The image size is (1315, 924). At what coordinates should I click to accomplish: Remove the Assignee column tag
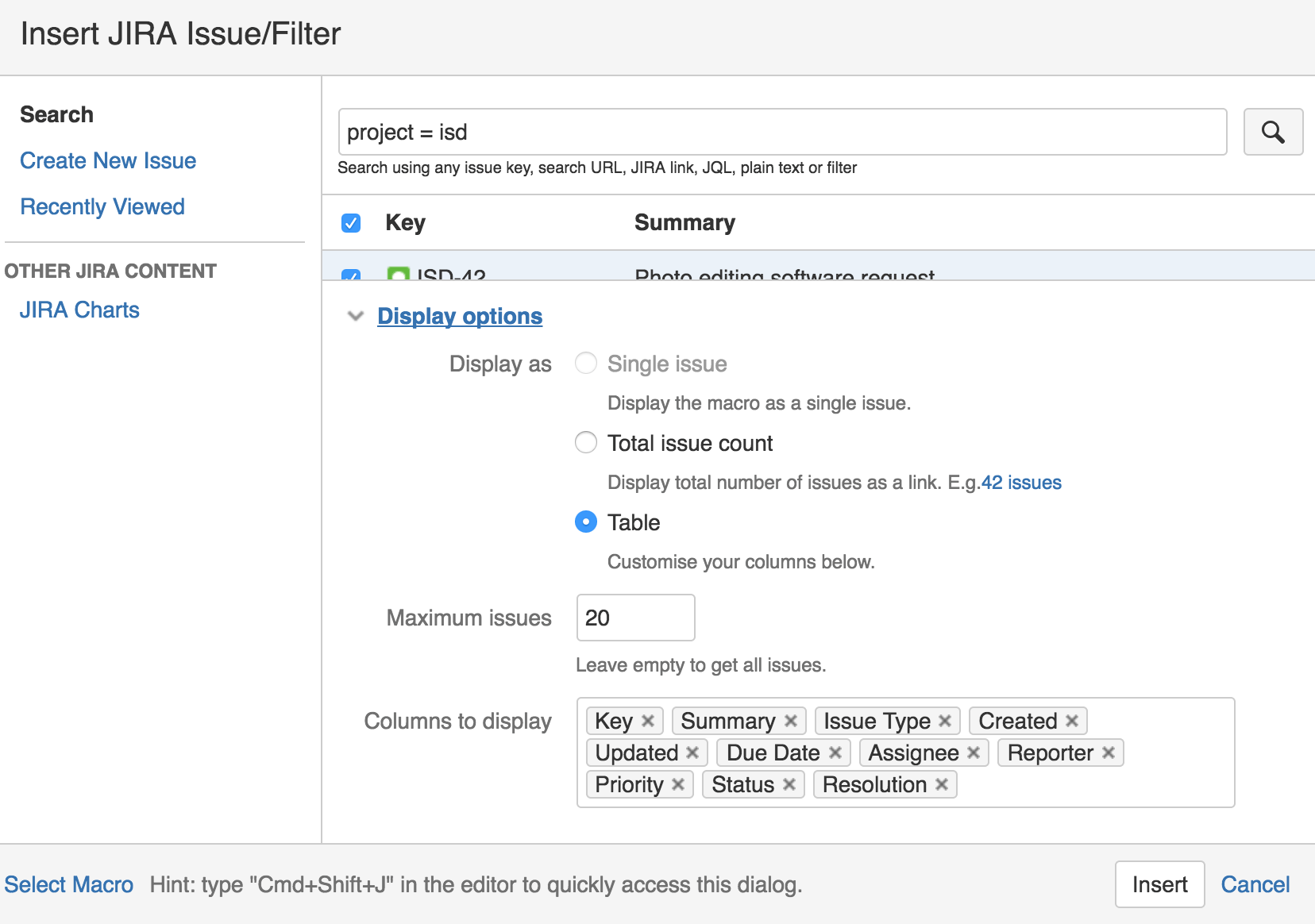pyautogui.click(x=974, y=753)
